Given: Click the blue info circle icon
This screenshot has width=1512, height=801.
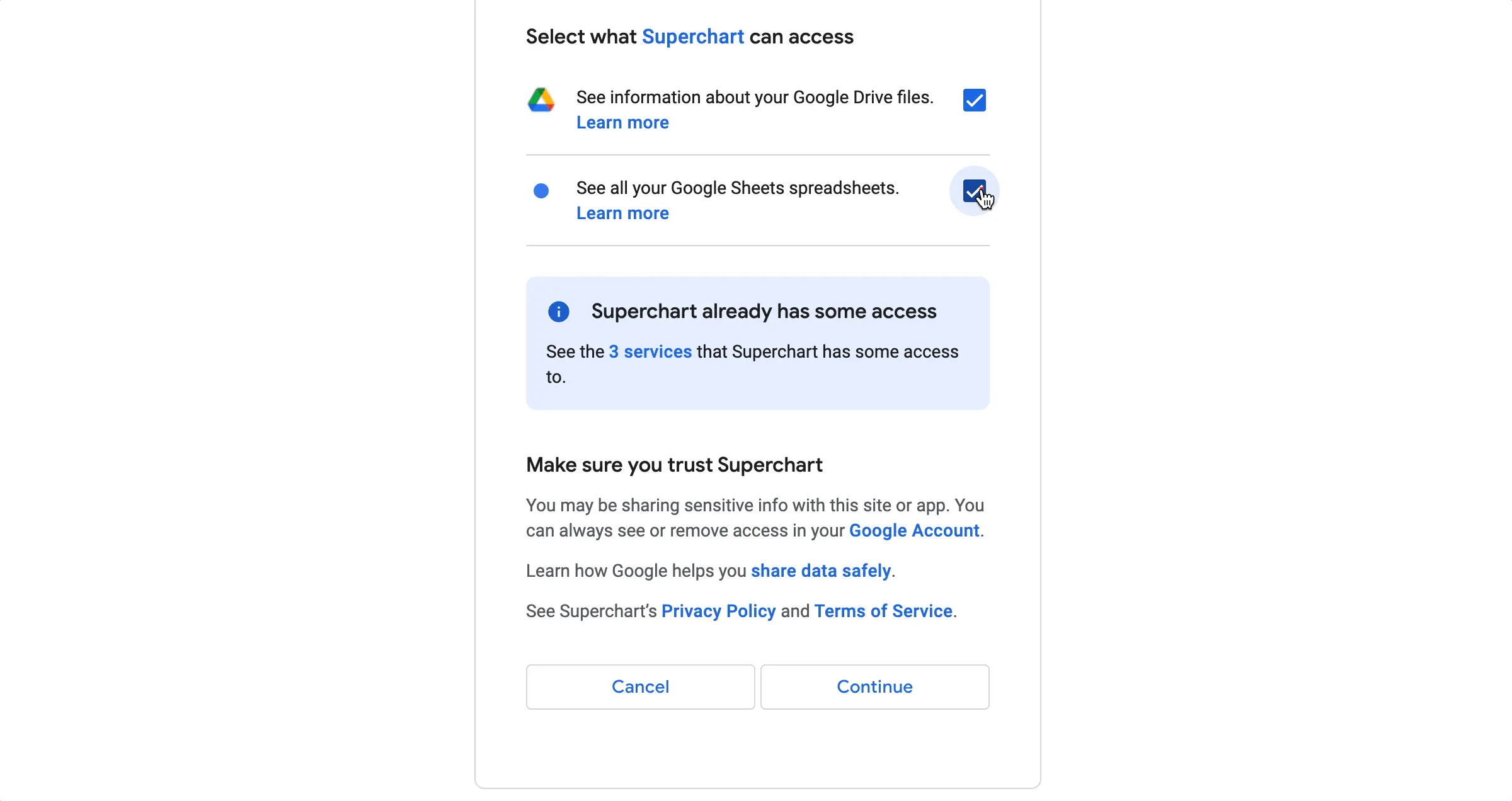Looking at the screenshot, I should (559, 312).
